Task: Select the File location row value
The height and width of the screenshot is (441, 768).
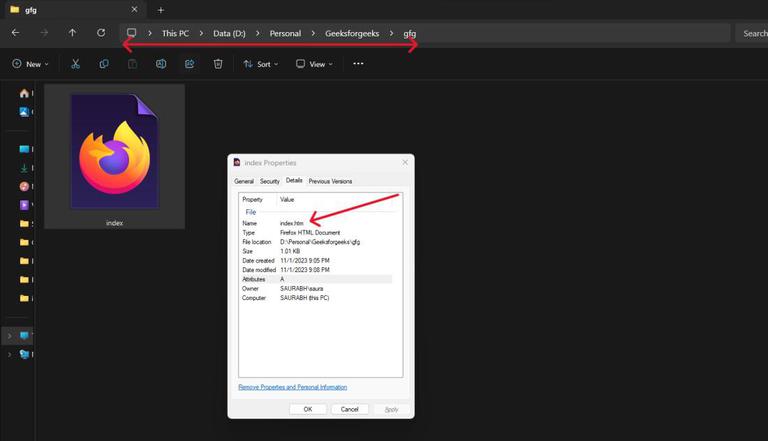Action: tap(320, 242)
